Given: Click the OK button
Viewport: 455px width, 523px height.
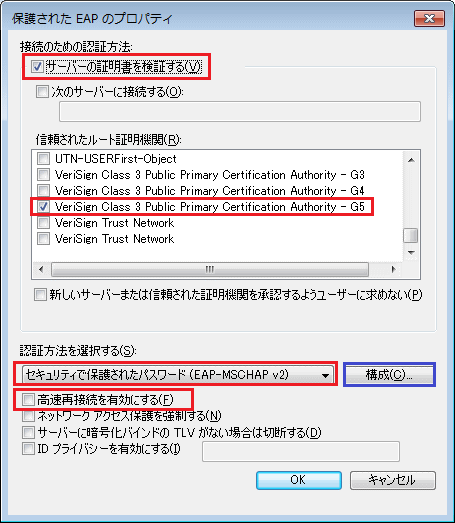Looking at the screenshot, I should 299,480.
